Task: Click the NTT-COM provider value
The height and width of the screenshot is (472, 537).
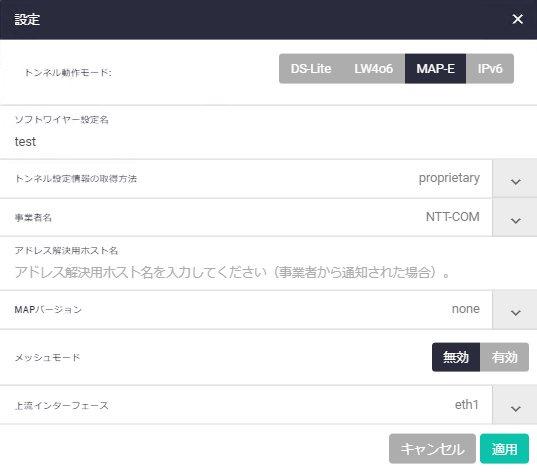Action: coord(452,217)
